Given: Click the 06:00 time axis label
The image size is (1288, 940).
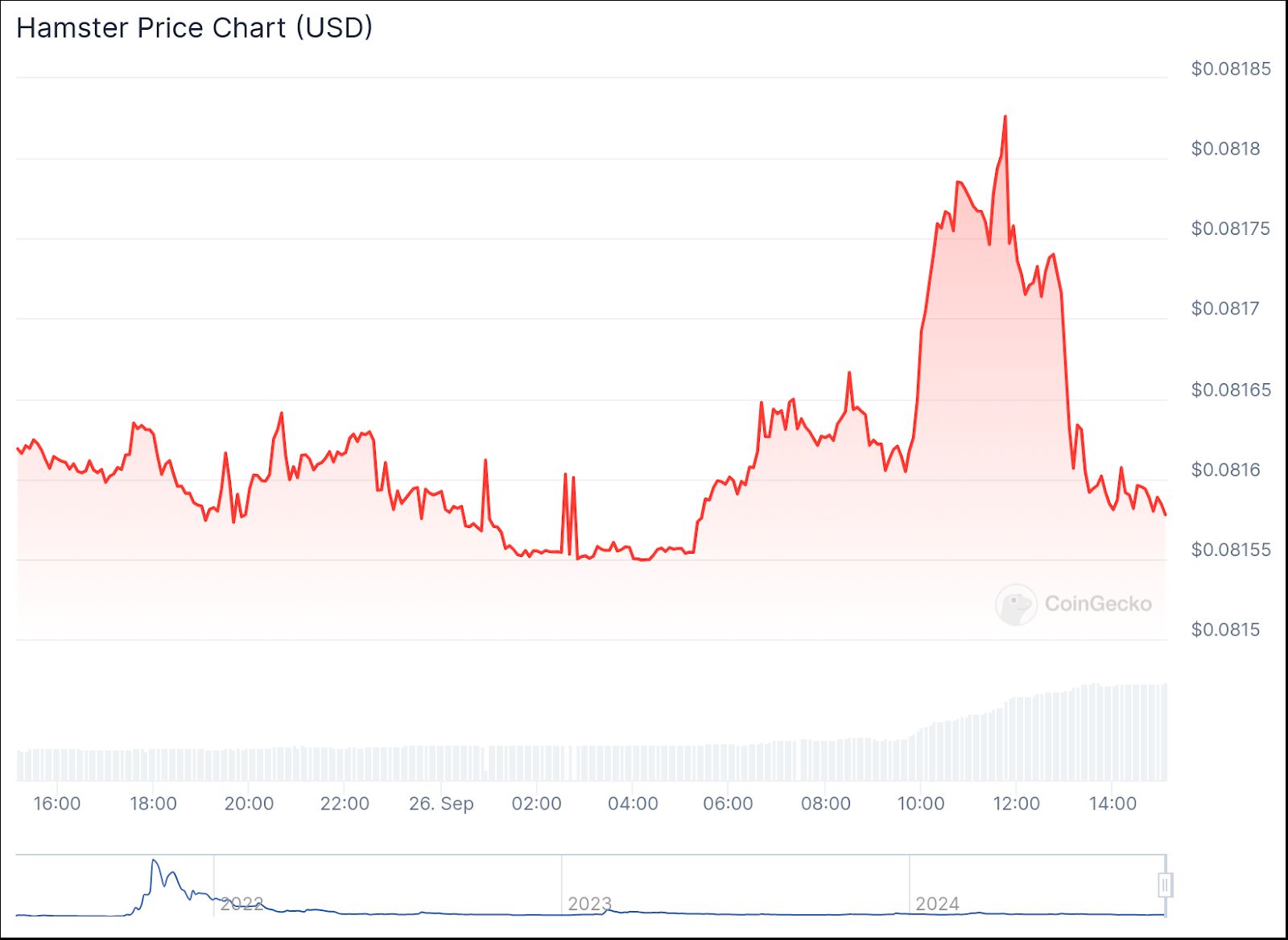Looking at the screenshot, I should (x=728, y=803).
